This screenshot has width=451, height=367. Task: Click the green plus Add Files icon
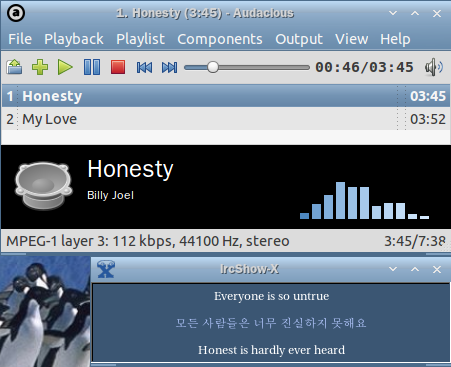tap(40, 67)
